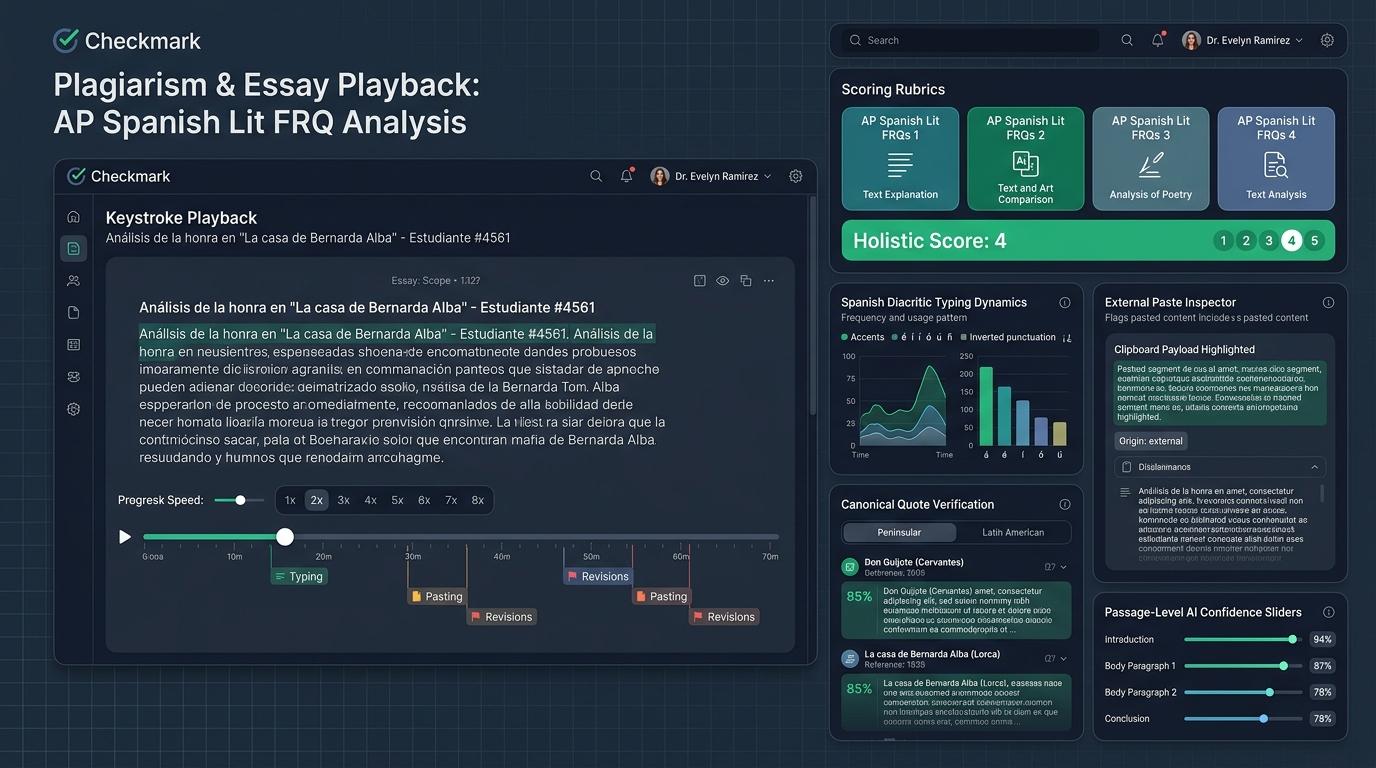Toggle the Accents series in the chart legend

tap(863, 337)
